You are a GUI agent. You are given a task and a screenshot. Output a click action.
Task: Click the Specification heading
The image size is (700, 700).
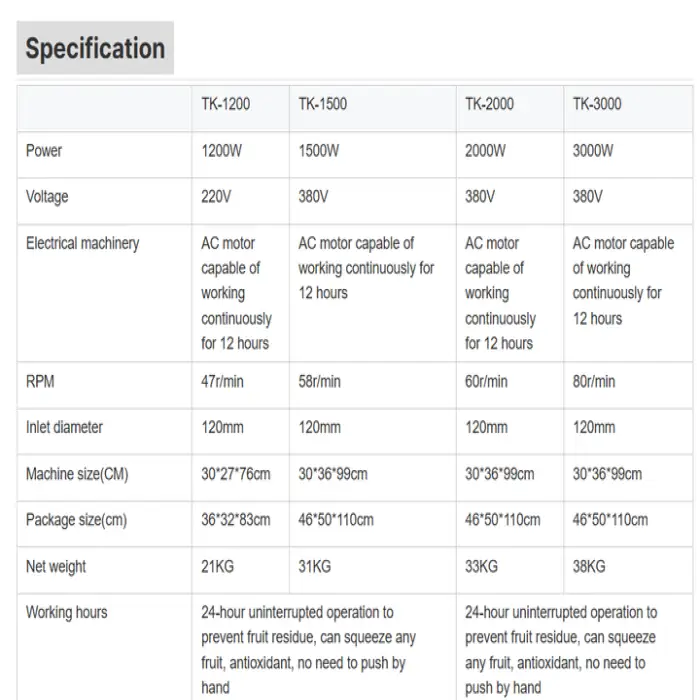pyautogui.click(x=95, y=49)
